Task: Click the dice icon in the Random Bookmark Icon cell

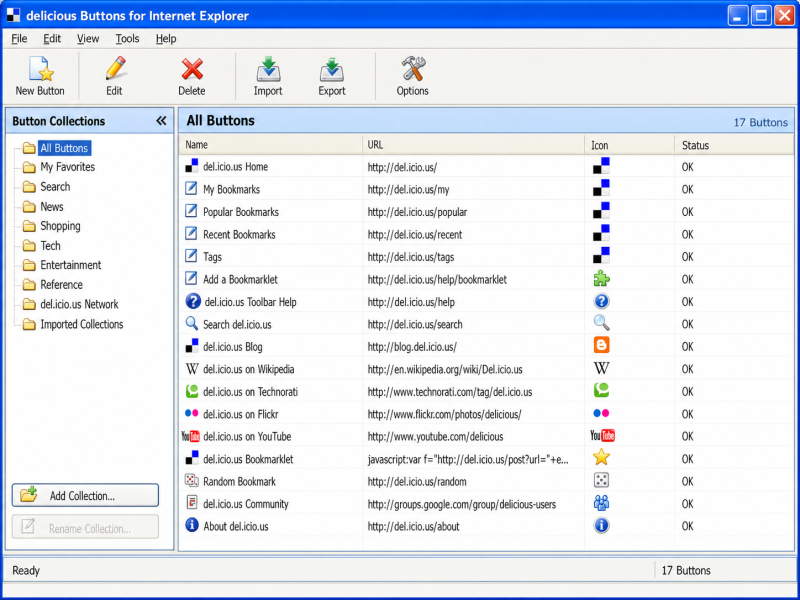Action: [x=602, y=480]
